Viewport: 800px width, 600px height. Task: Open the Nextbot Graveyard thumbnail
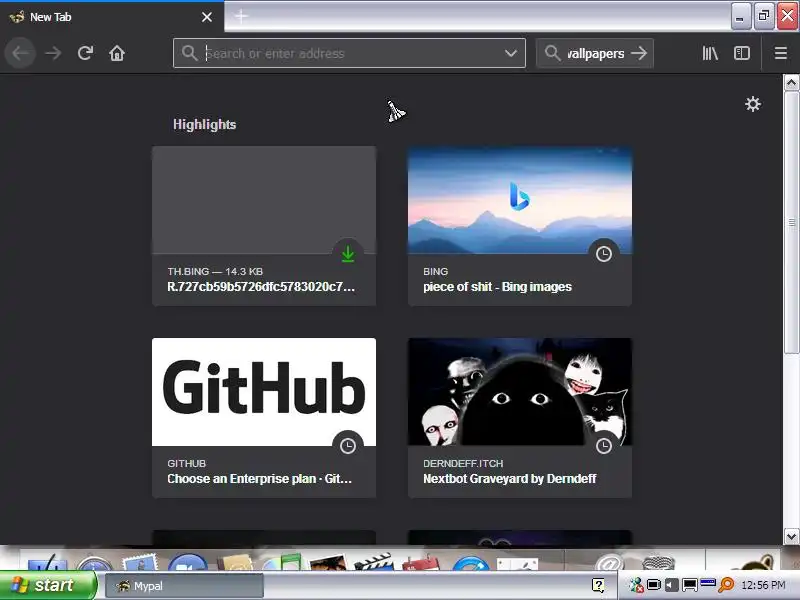click(519, 392)
